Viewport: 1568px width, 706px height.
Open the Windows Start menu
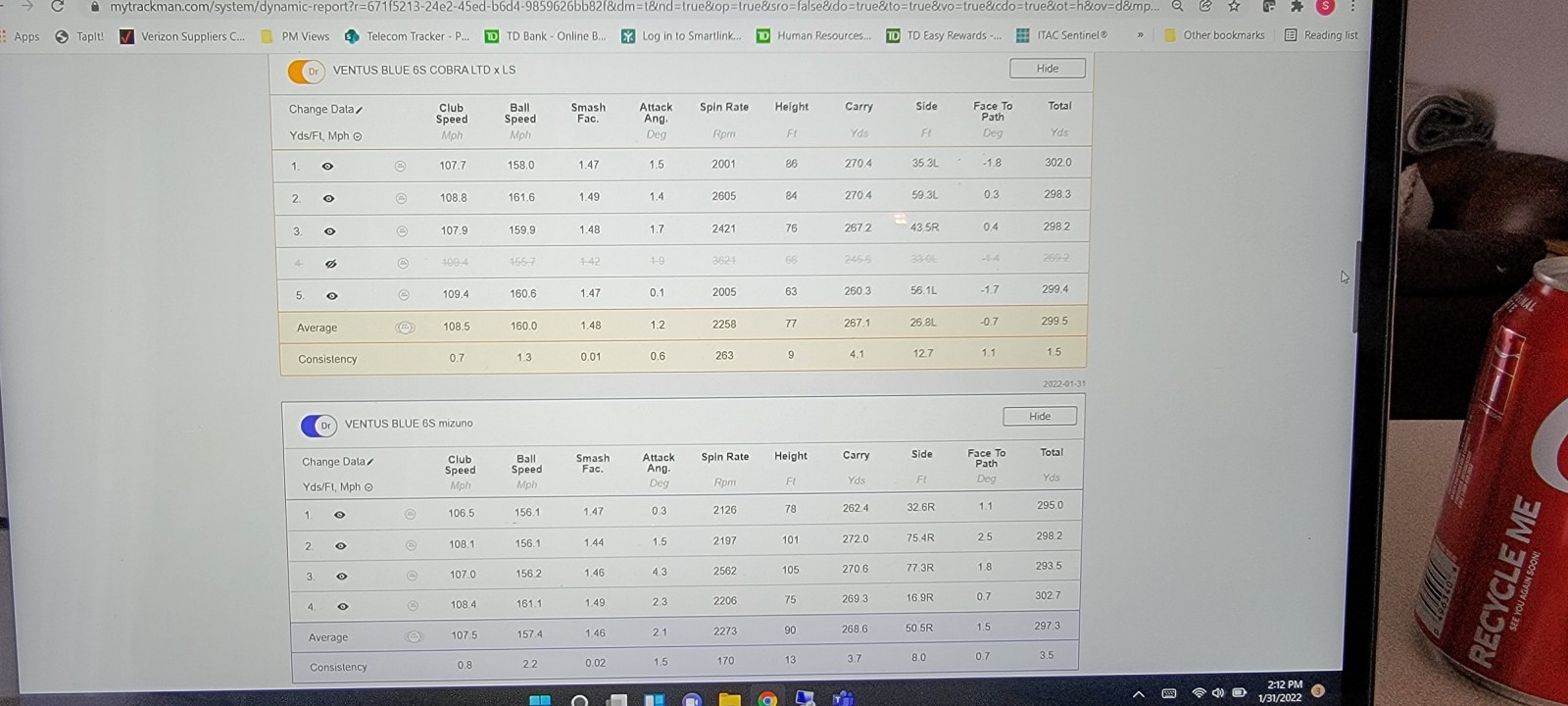point(539,699)
